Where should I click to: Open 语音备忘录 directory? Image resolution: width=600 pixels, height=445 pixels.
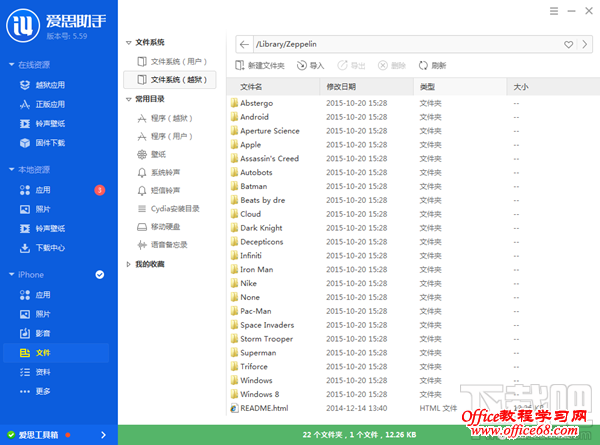point(162,245)
